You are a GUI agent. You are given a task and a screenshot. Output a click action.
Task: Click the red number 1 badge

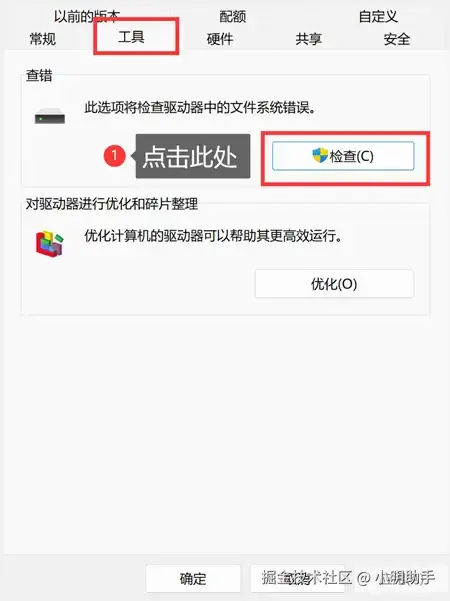[x=115, y=156]
